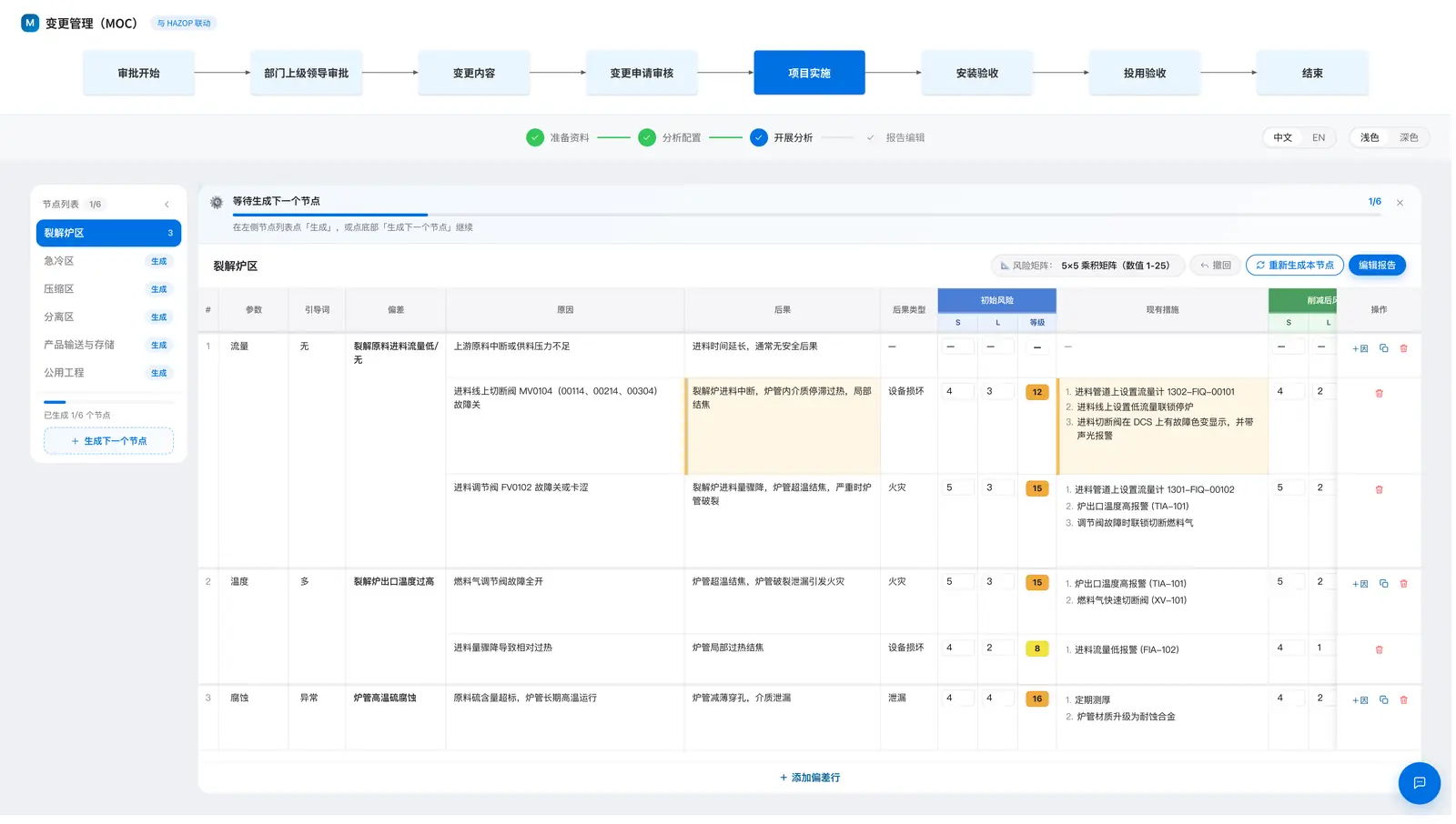Open the 投用验收 workflow stage

coord(1145,73)
